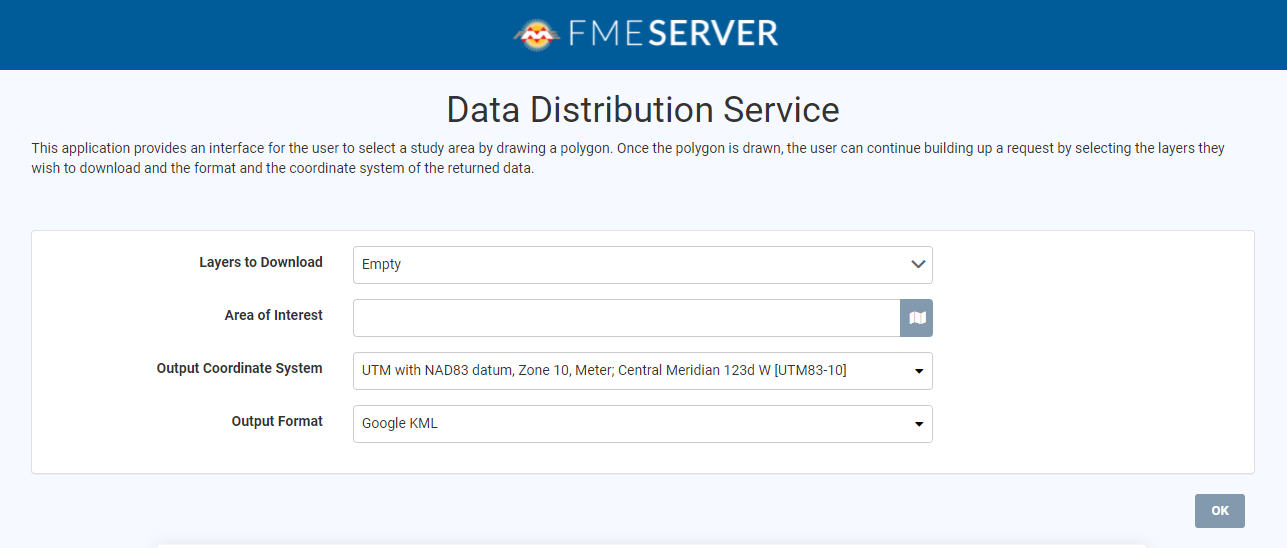1287x548 pixels.
Task: Select the Google KML format value
Action: (400, 424)
